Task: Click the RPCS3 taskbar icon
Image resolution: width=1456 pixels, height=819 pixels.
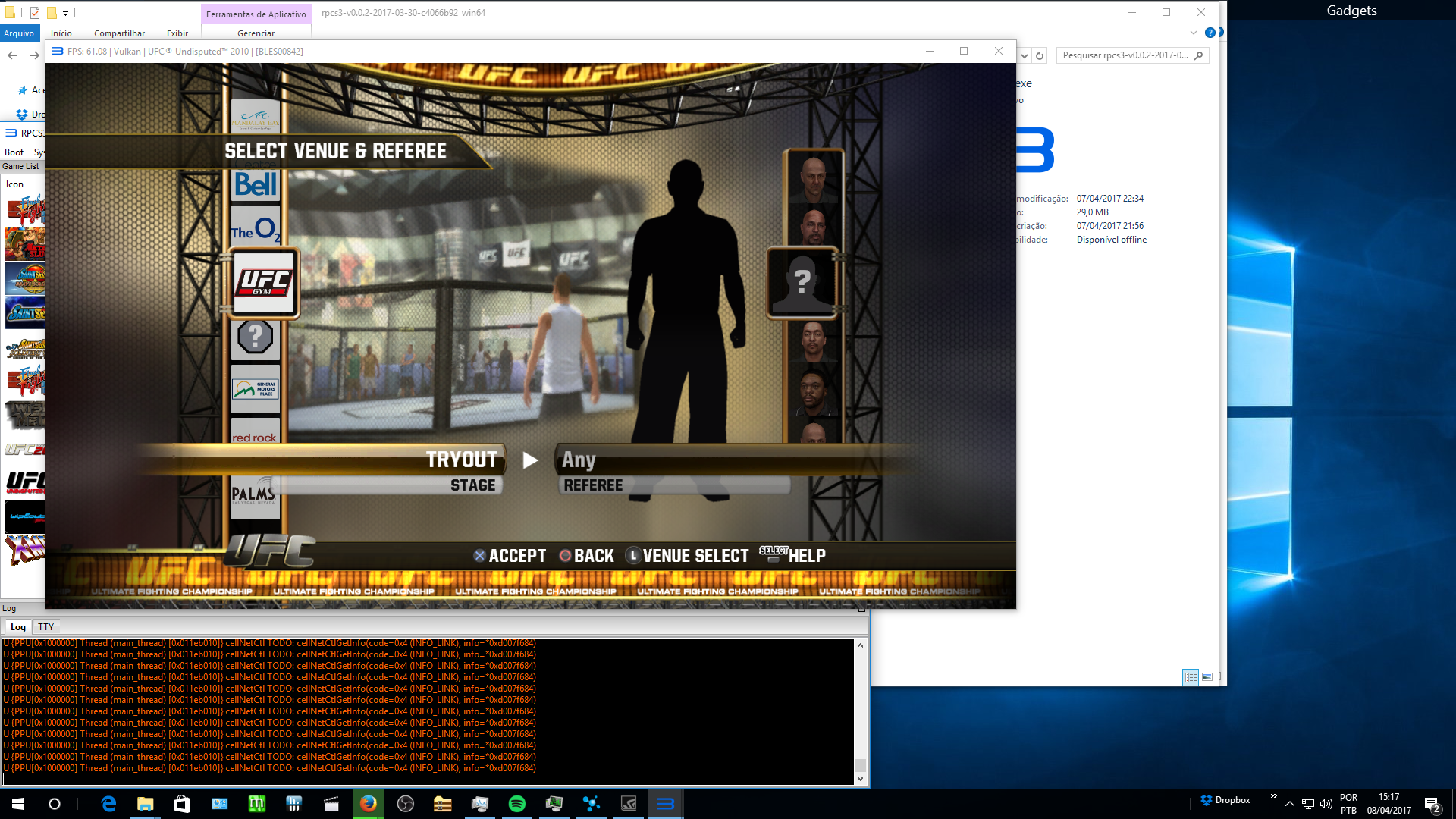Action: pyautogui.click(x=665, y=804)
